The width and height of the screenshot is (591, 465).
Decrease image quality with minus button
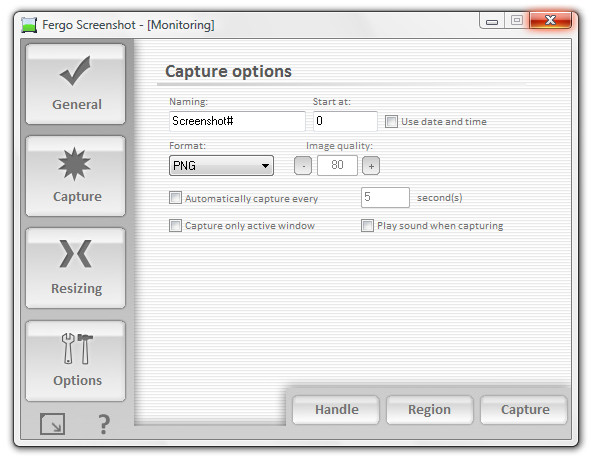pyautogui.click(x=303, y=165)
